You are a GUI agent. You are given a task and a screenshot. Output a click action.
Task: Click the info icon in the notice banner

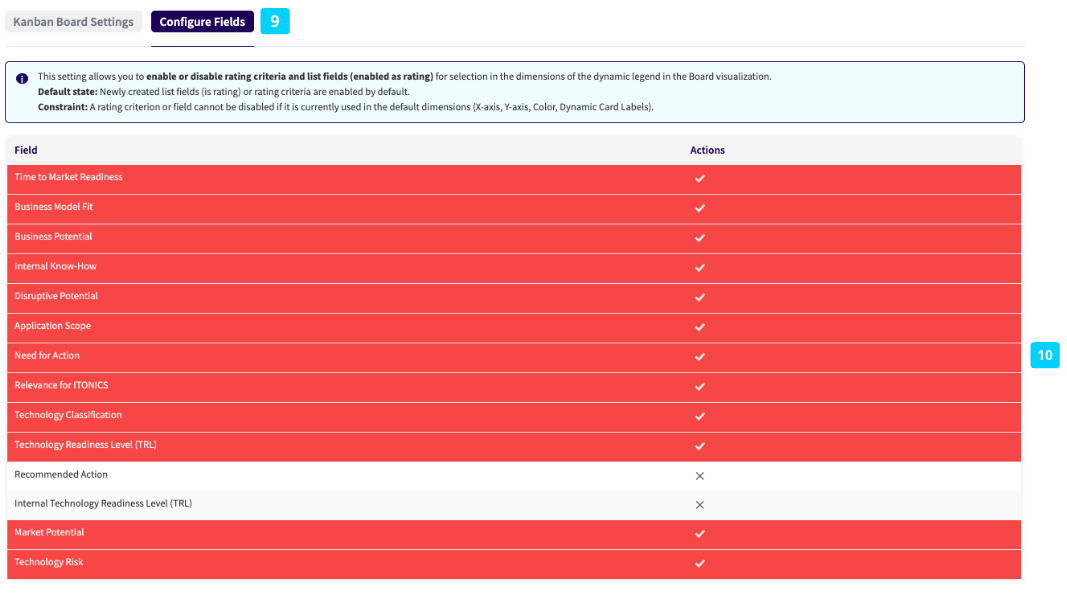pos(22,77)
